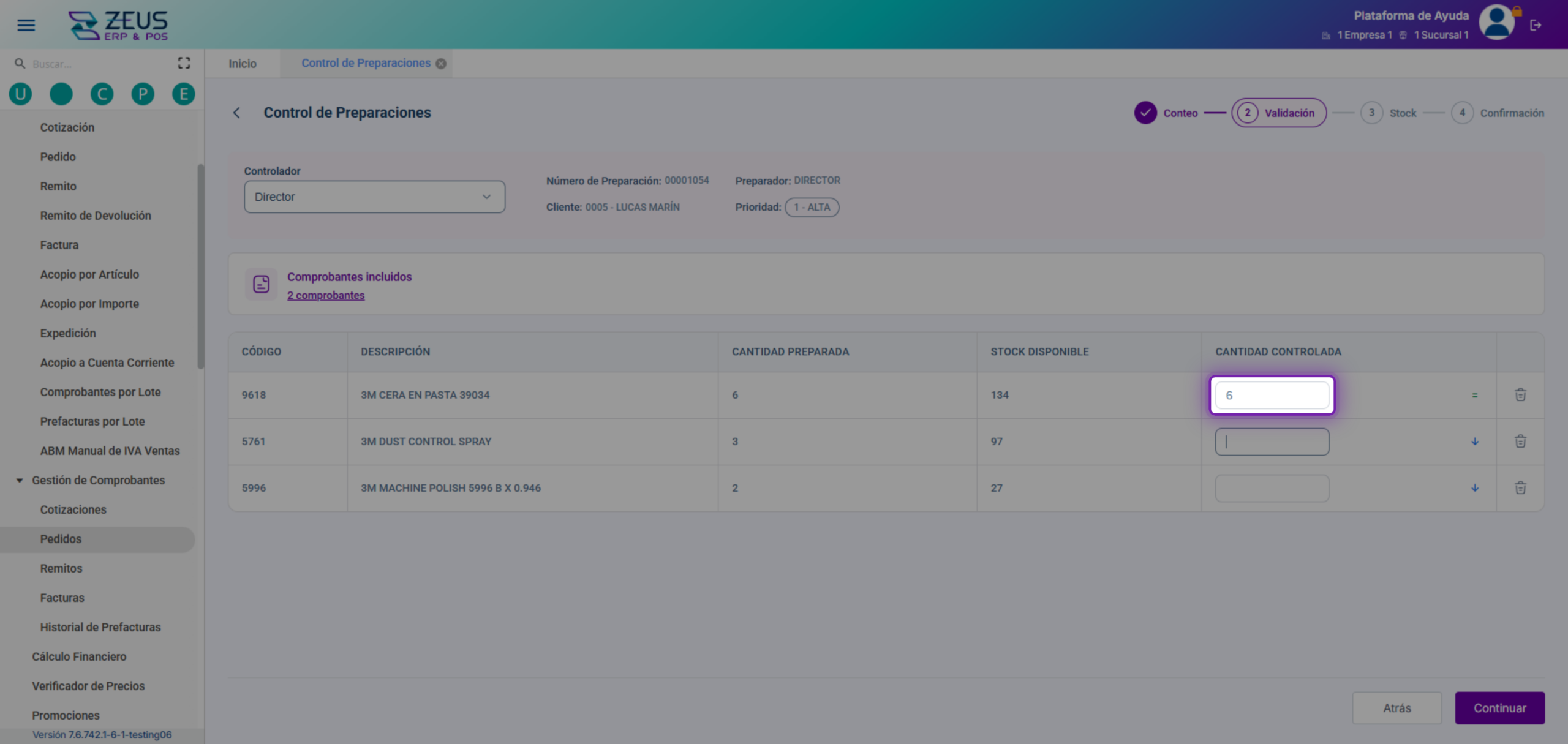Open Cotizaciones in sidebar
This screenshot has width=1568, height=744.
click(x=73, y=509)
